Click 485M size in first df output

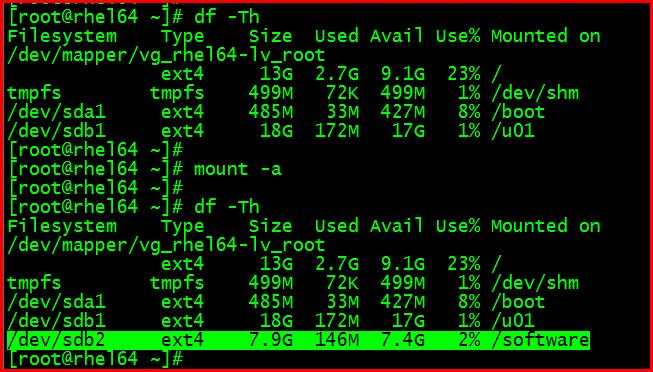click(x=271, y=112)
